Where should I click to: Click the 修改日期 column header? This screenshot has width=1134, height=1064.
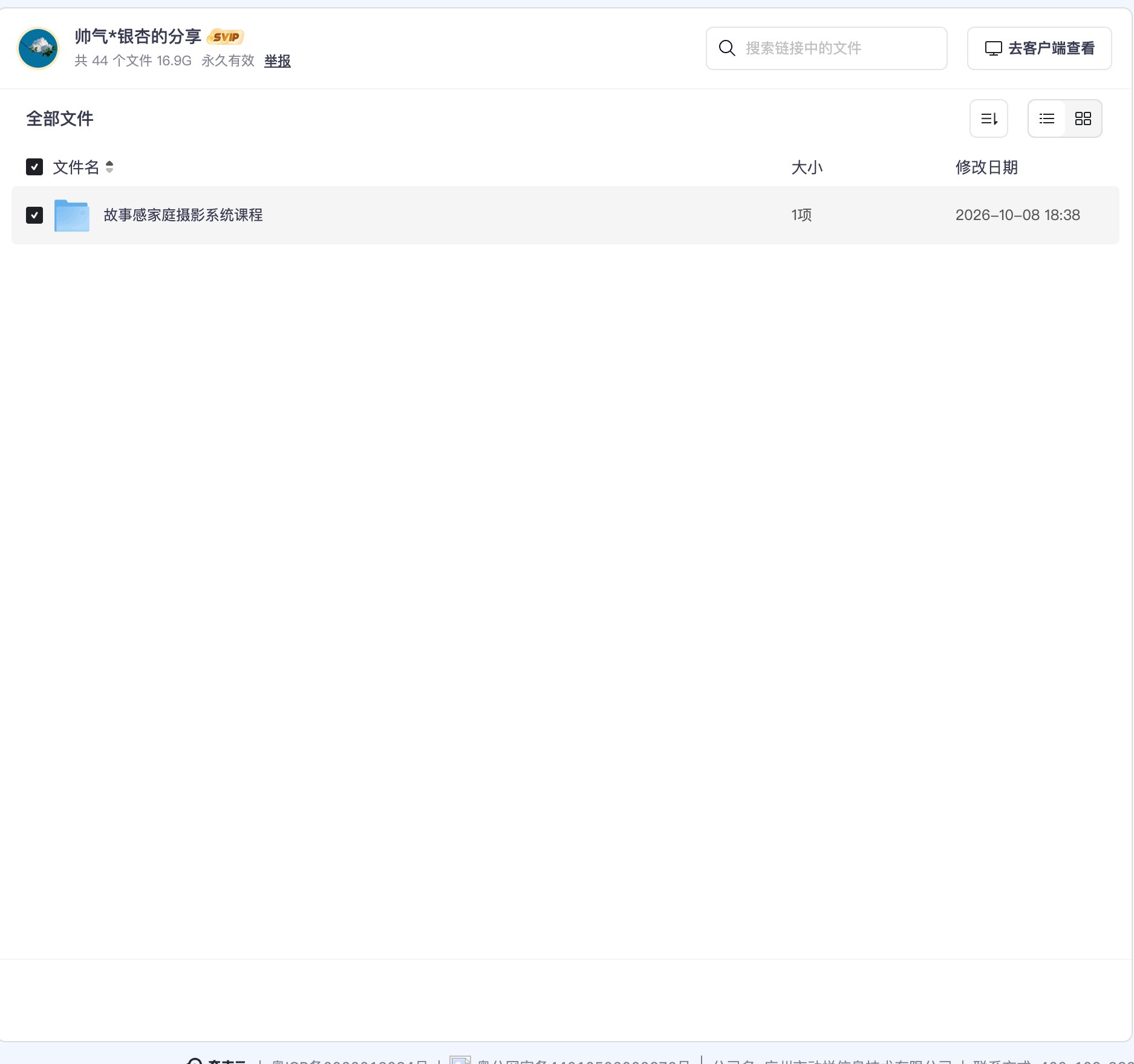pos(986,167)
